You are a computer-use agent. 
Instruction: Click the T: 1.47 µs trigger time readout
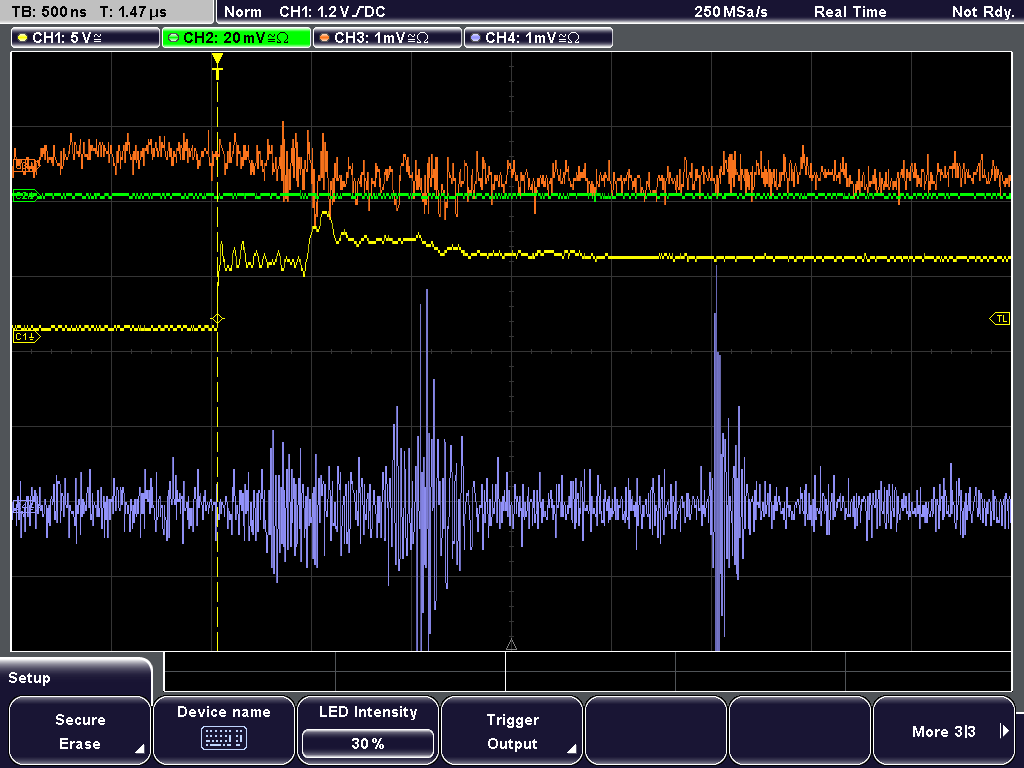(133, 12)
